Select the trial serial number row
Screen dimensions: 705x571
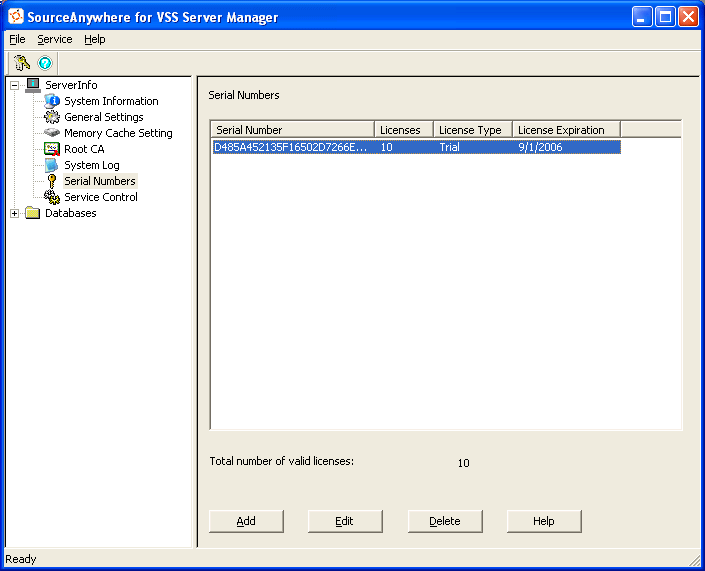point(415,147)
